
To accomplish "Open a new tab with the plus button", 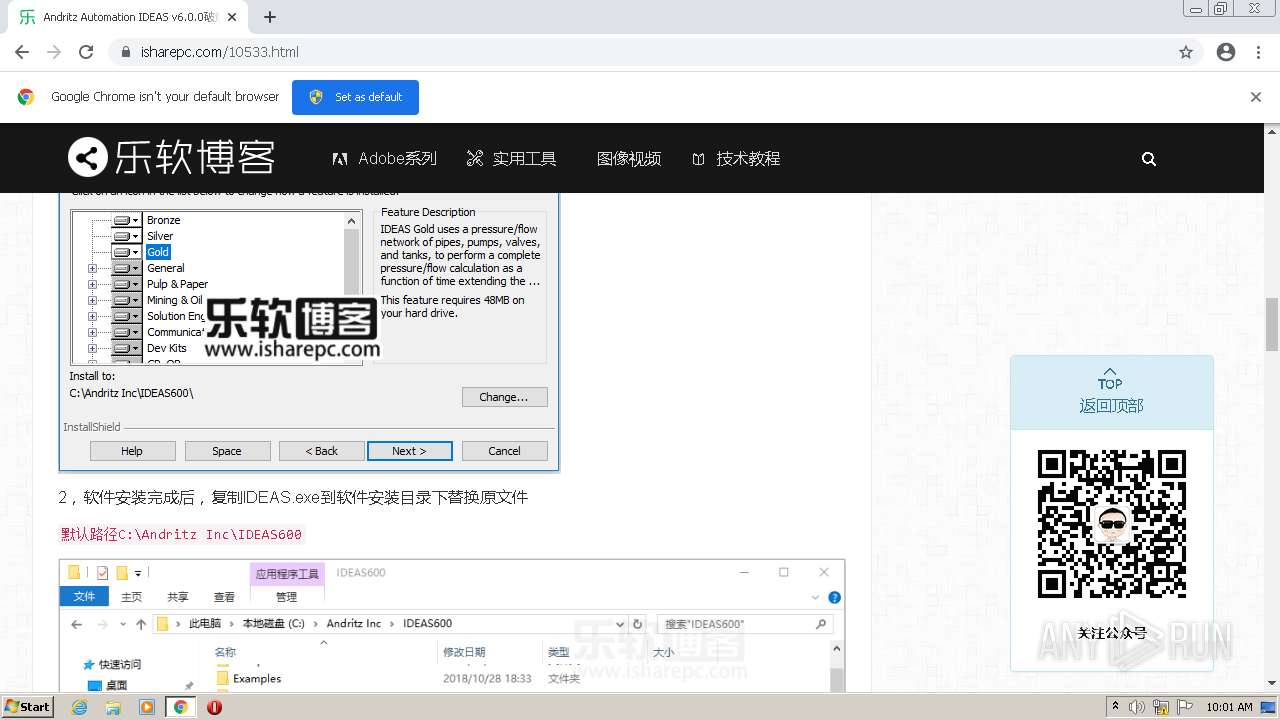I will [270, 17].
